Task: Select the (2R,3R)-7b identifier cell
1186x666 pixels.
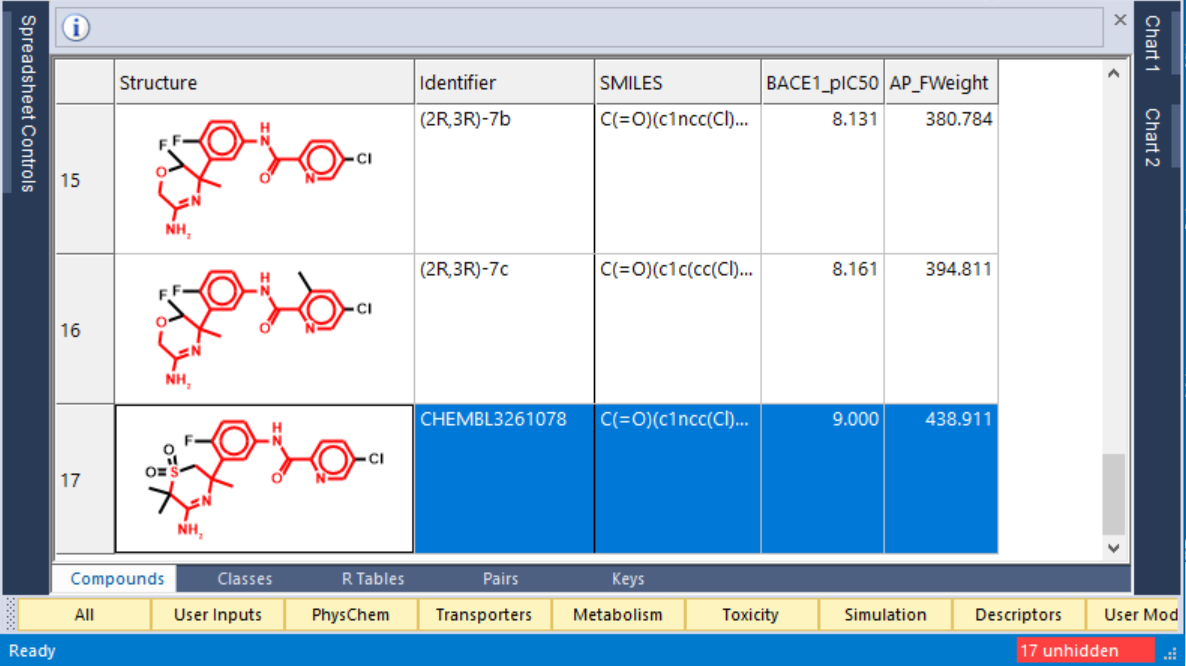Action: point(505,180)
